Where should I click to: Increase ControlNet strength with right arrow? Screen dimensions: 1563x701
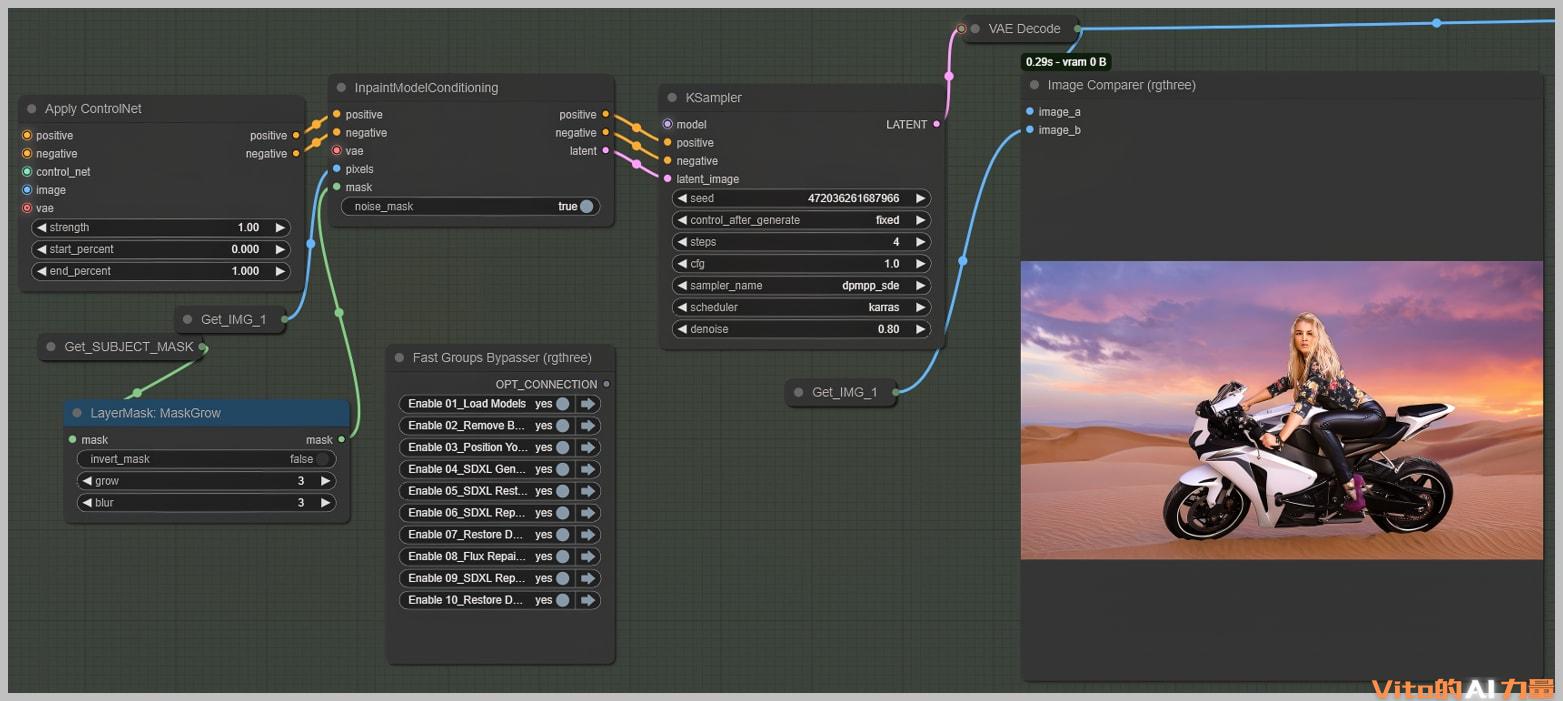pos(280,228)
